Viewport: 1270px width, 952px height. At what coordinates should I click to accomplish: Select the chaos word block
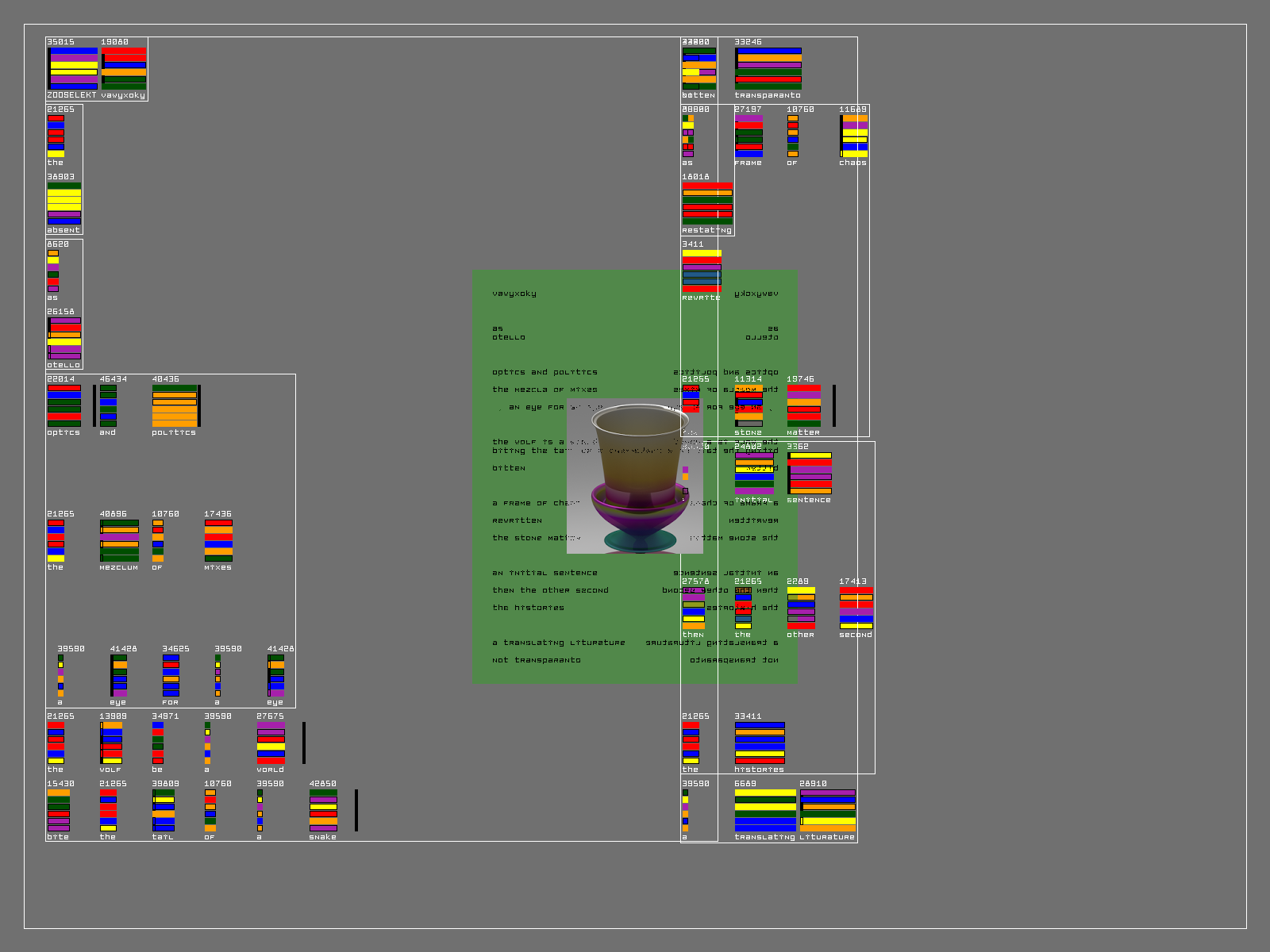point(853,136)
